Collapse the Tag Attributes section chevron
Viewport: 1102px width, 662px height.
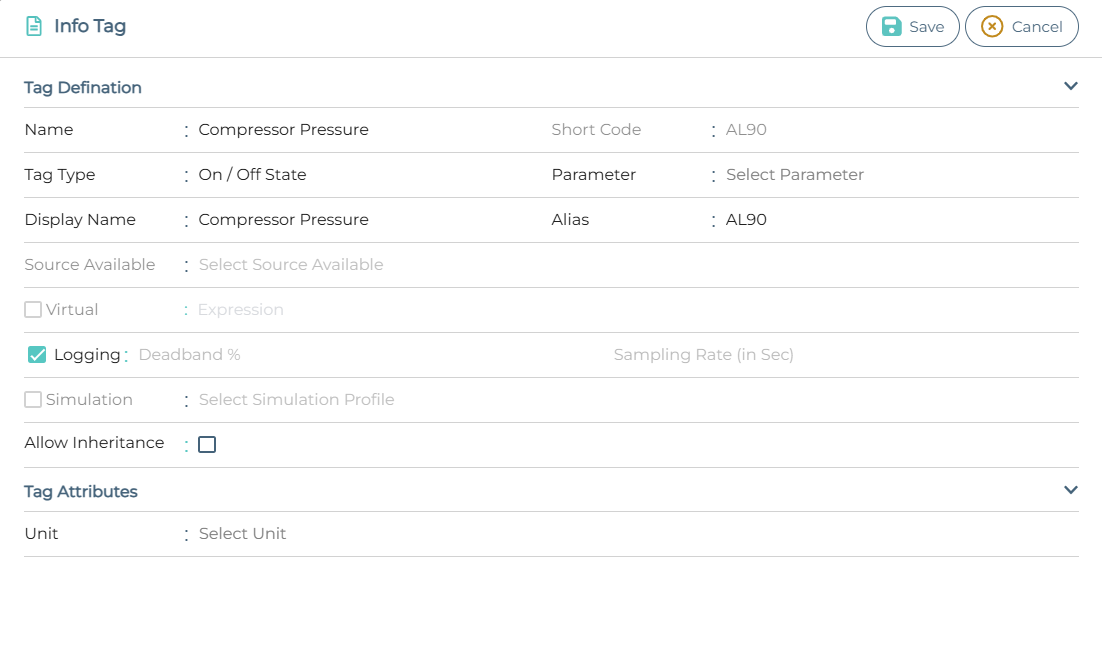coord(1070,490)
